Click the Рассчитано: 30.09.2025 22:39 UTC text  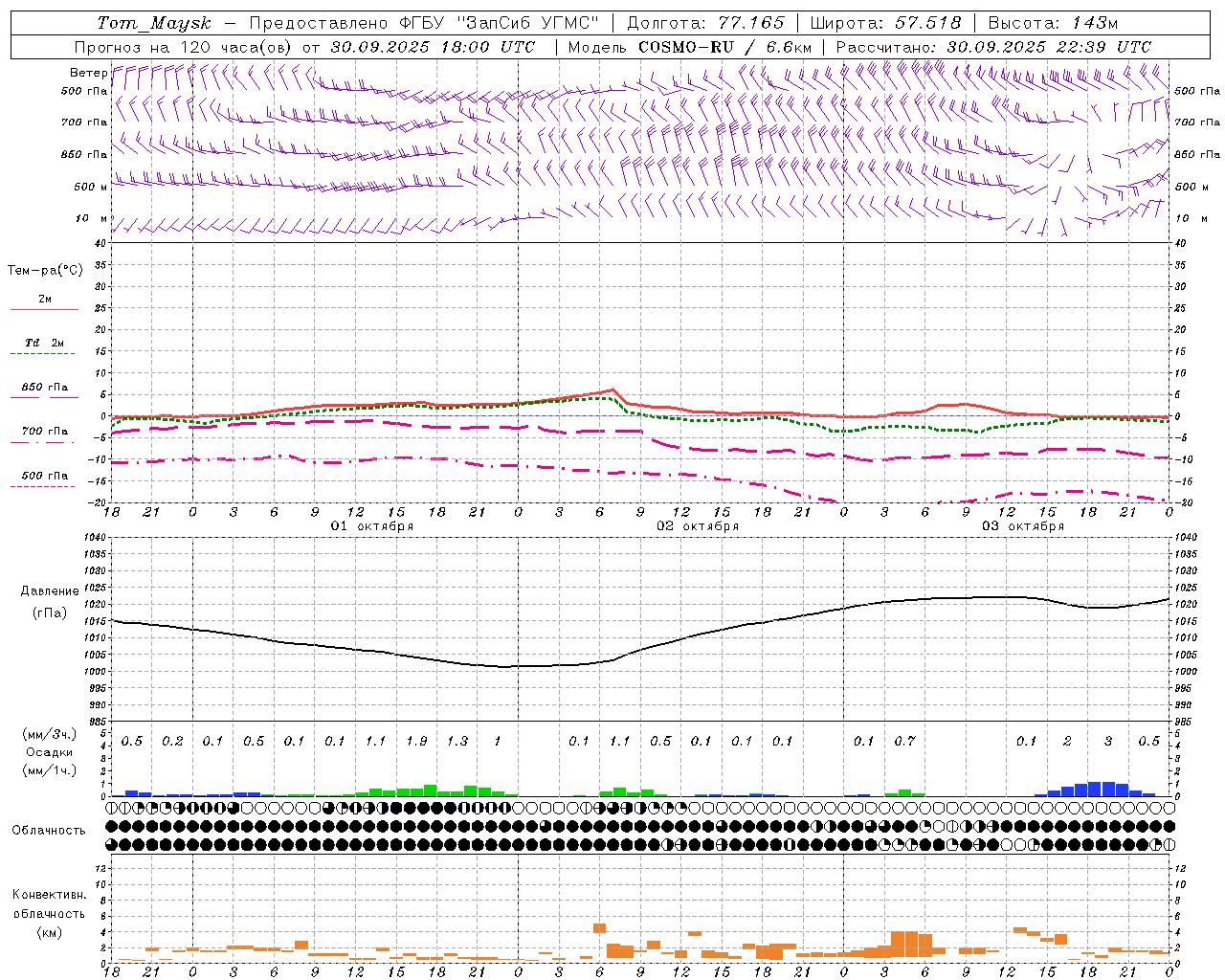coord(993,47)
